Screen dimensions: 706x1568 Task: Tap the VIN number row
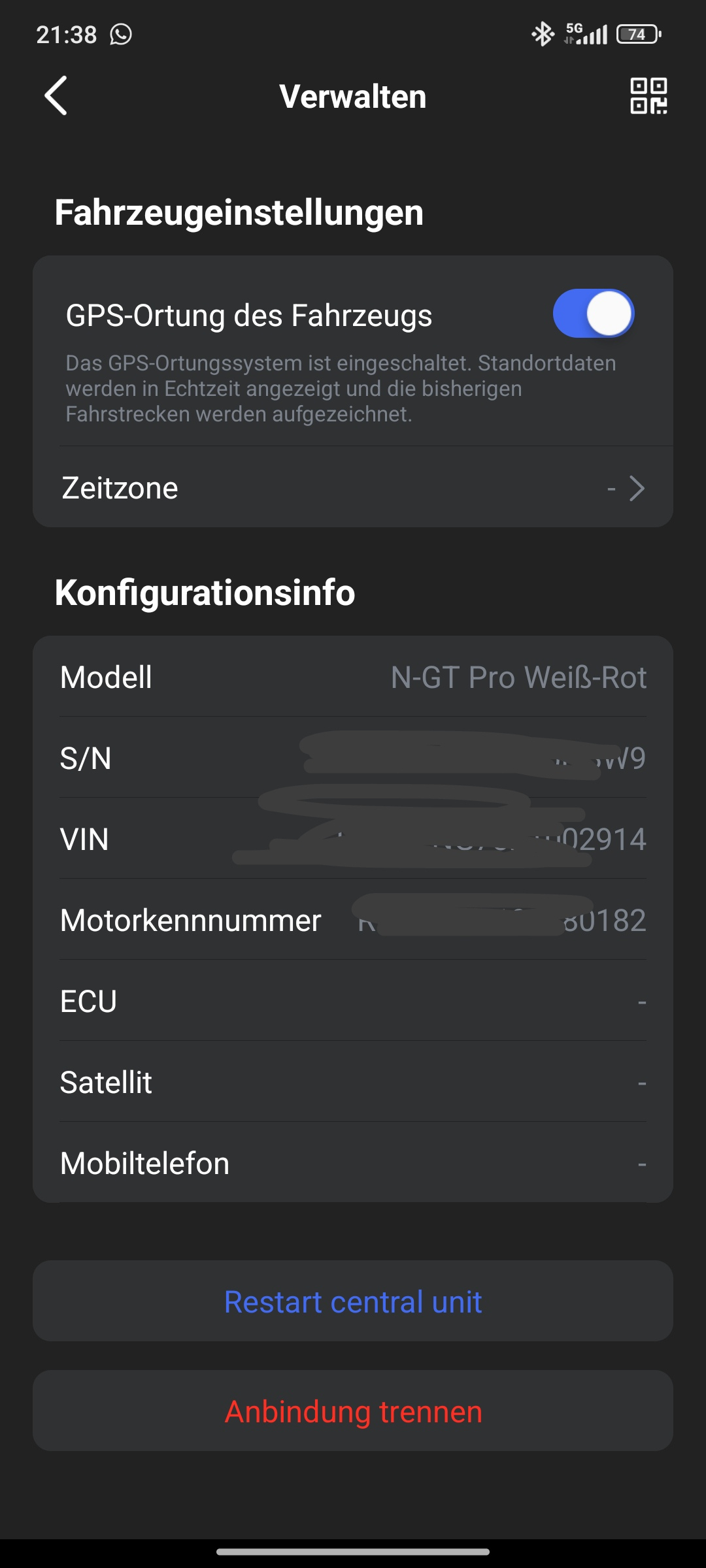click(x=353, y=839)
